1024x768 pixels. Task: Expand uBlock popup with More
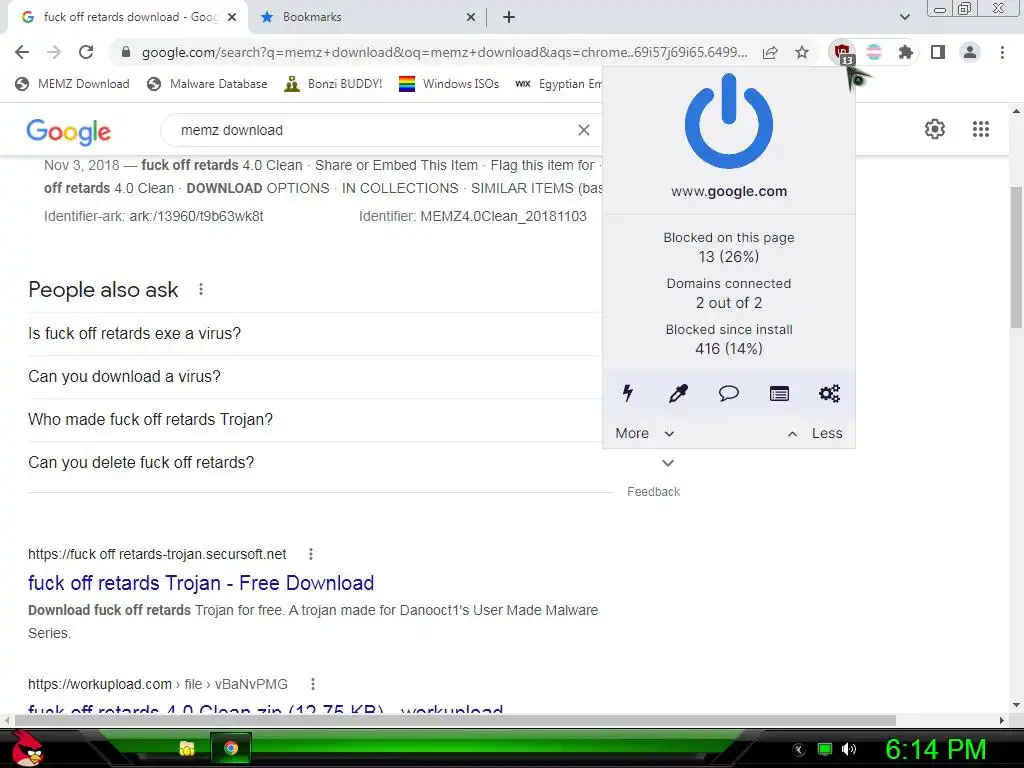point(645,434)
